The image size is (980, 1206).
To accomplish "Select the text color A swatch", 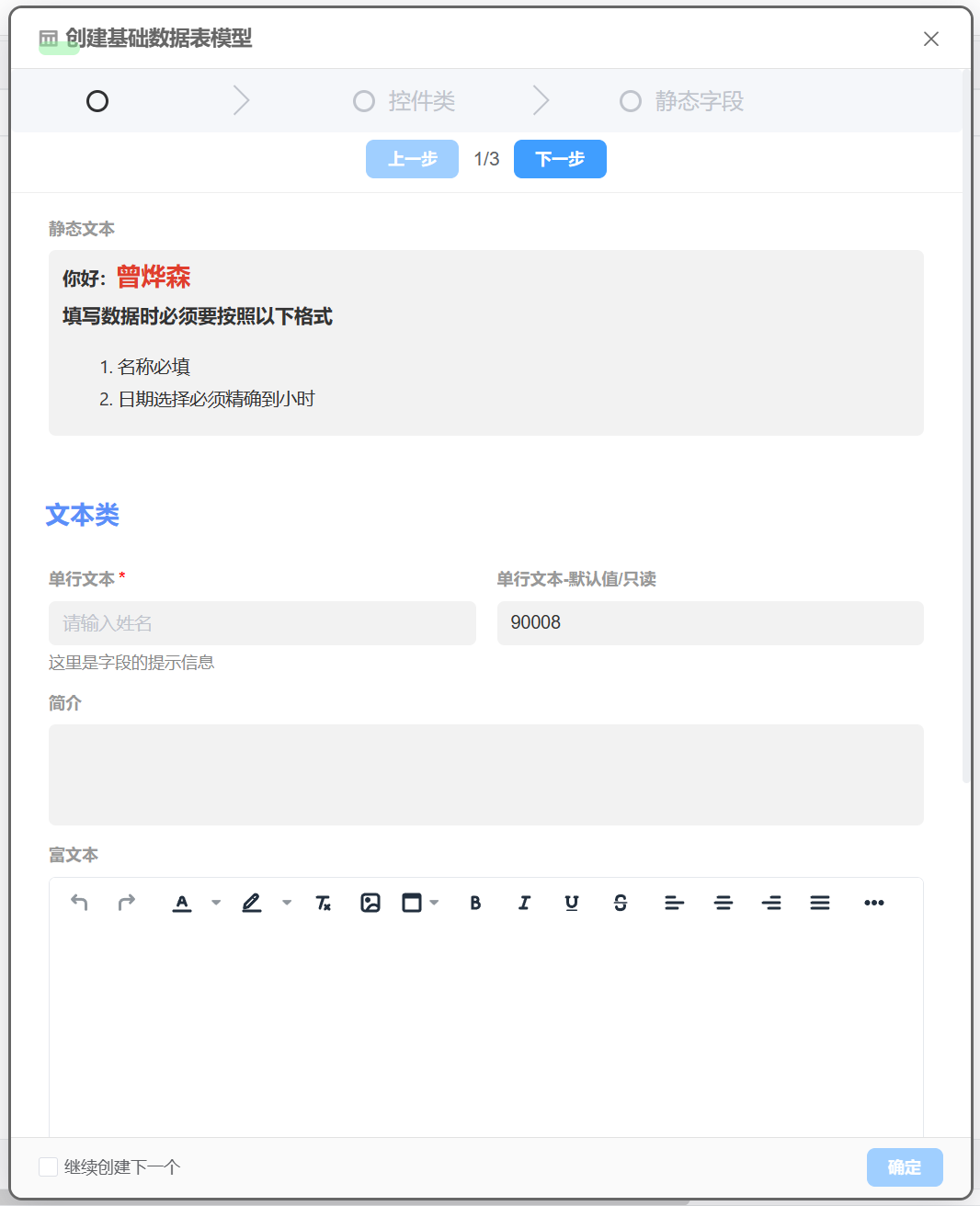I will [x=182, y=903].
